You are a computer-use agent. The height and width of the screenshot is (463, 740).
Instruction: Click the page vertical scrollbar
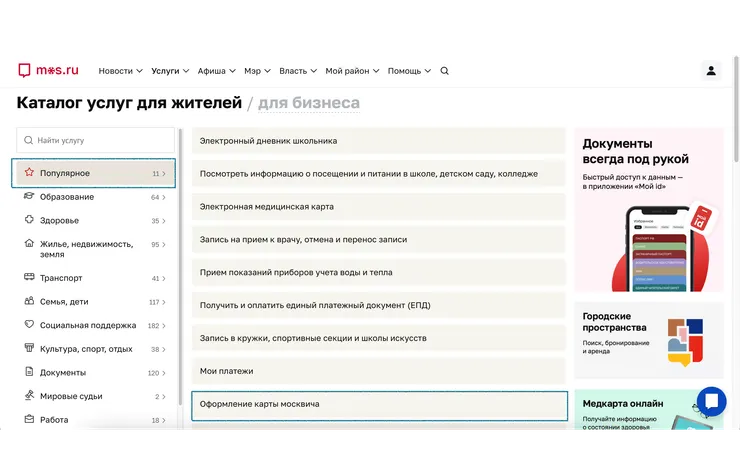pyautogui.click(x=736, y=109)
